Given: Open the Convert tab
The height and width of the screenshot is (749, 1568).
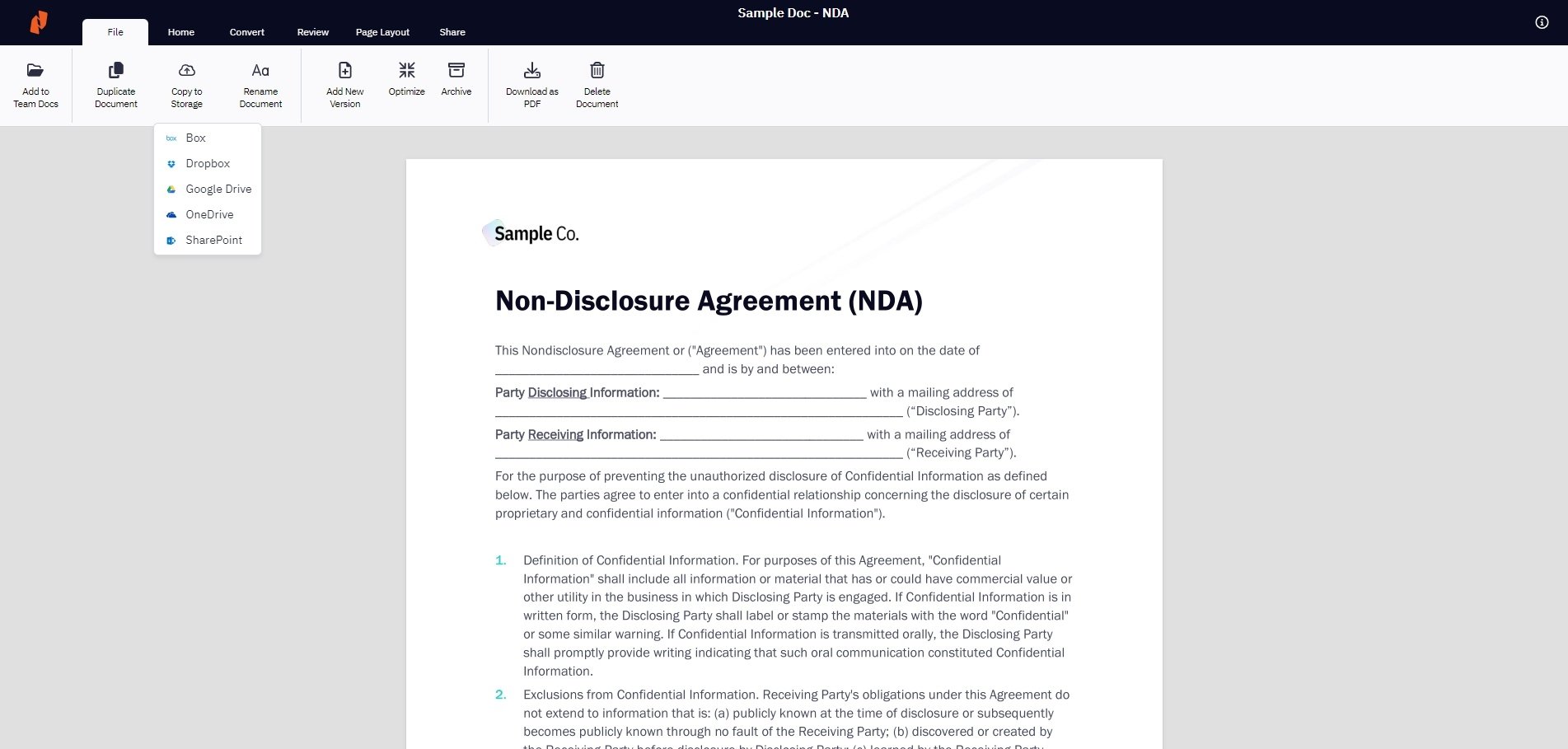Looking at the screenshot, I should coord(246,32).
